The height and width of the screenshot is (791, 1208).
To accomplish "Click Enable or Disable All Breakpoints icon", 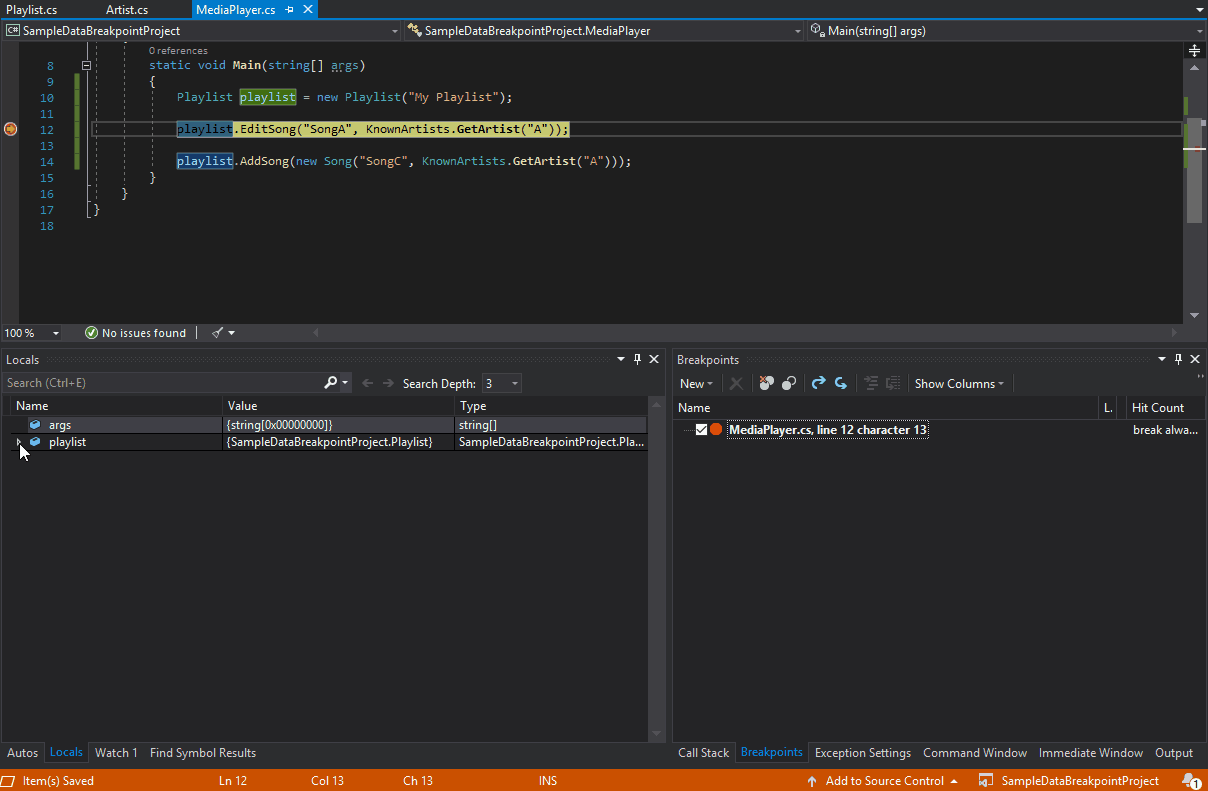I will coord(789,383).
